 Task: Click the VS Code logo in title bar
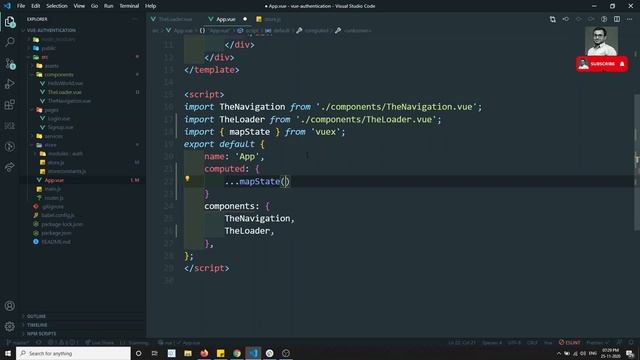(x=7, y=6)
